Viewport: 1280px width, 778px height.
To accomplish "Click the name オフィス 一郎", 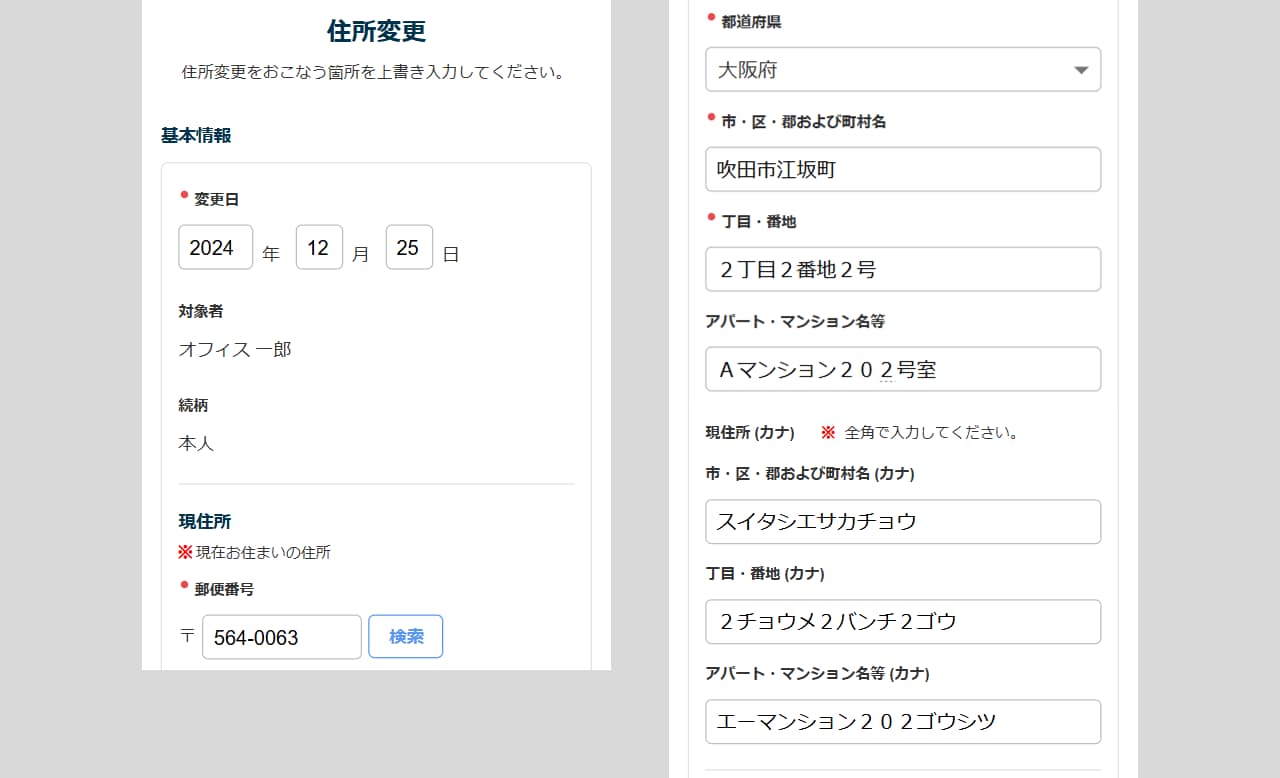I will coord(235,350).
